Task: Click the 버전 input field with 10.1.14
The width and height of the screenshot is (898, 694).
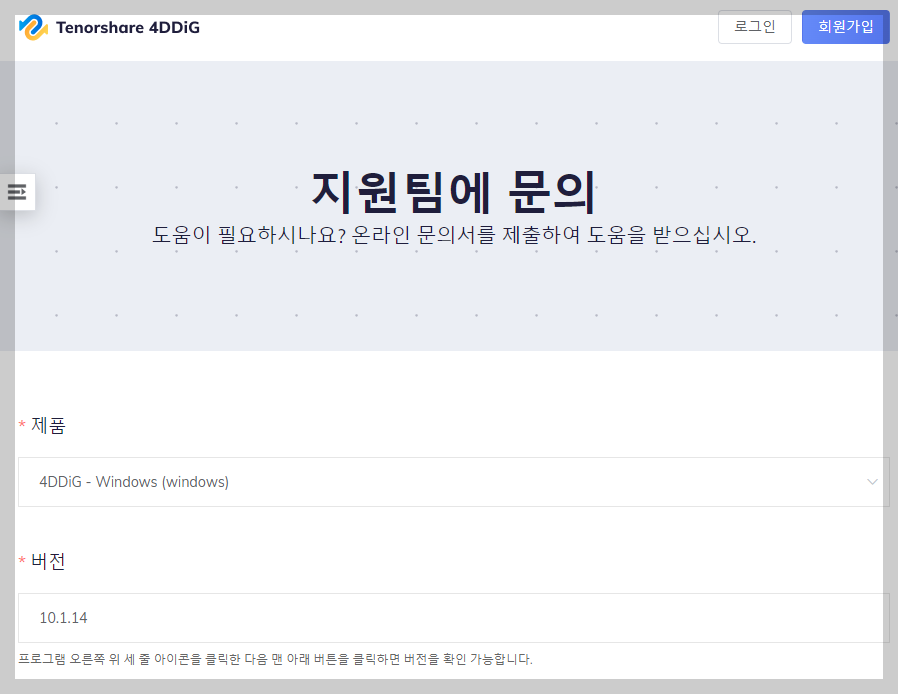Action: click(454, 618)
